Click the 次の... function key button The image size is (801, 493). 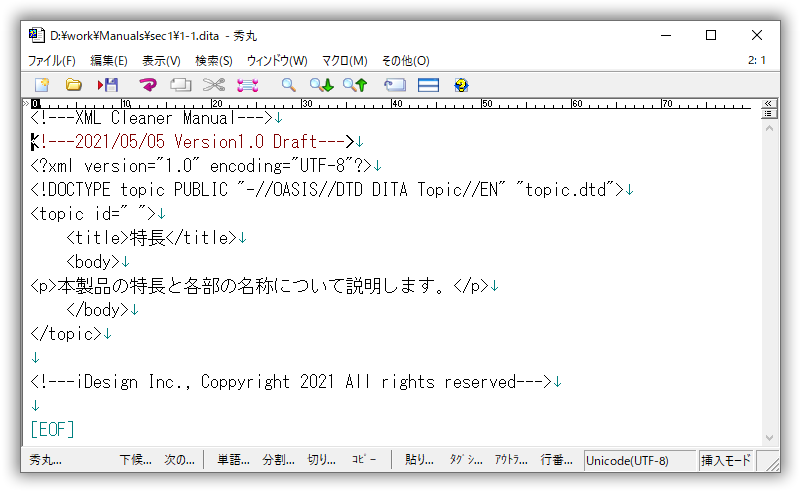179,460
